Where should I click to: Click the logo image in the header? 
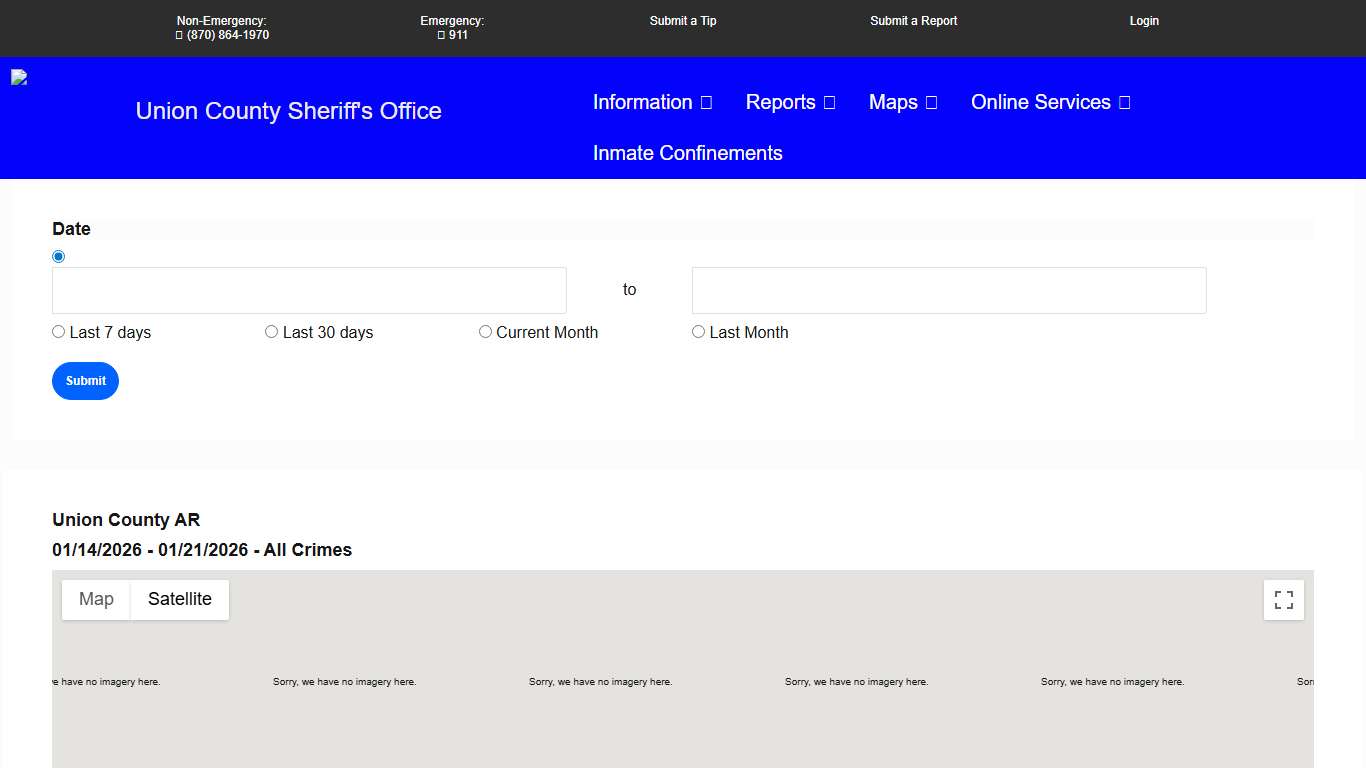[x=19, y=78]
